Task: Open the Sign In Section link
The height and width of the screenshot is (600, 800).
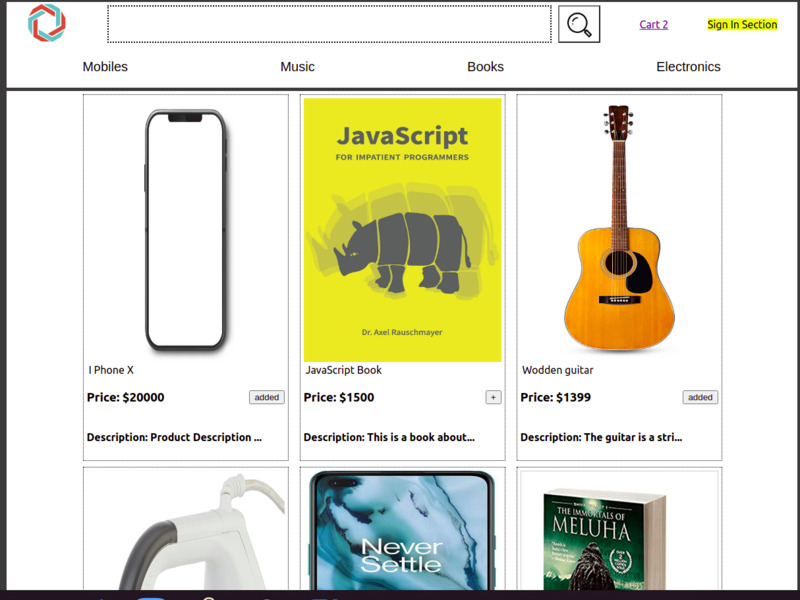Action: [742, 24]
